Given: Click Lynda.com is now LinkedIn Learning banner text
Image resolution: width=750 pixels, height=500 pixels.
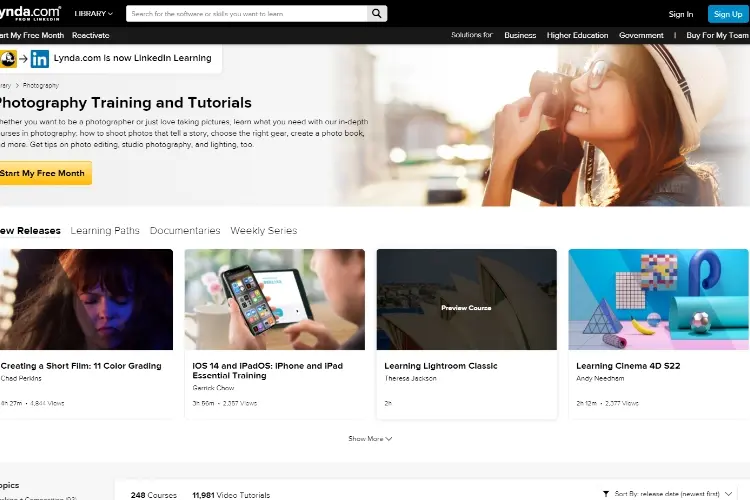Looking at the screenshot, I should (x=132, y=58).
